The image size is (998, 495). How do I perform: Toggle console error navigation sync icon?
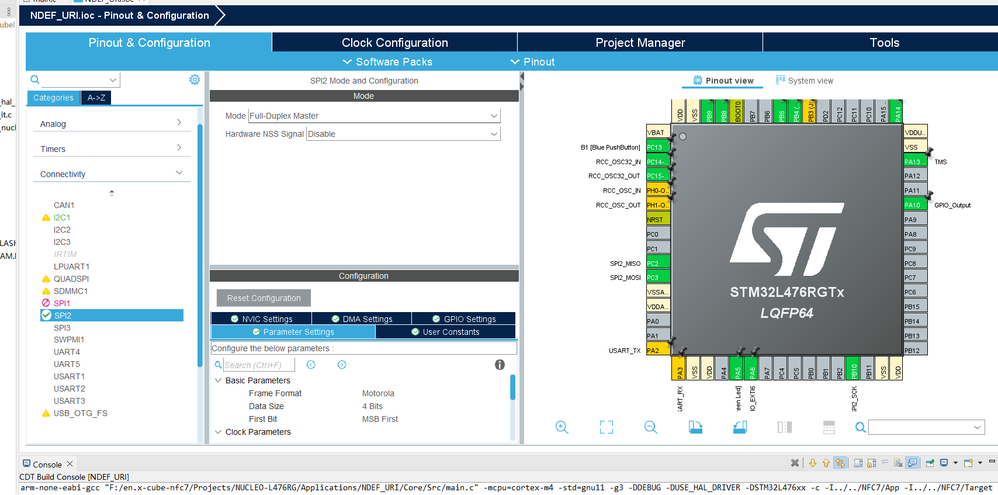(x=840, y=463)
